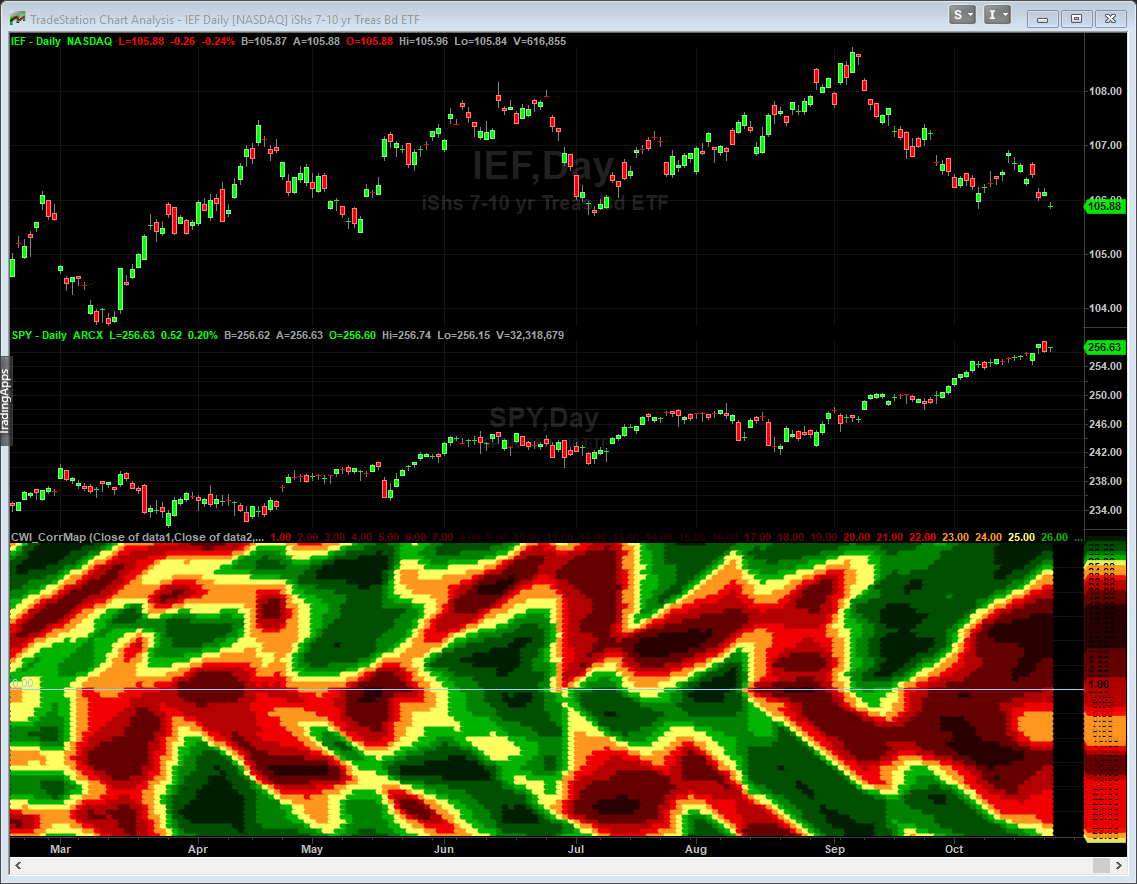Open the interval link 'I' dropdown

point(997,15)
